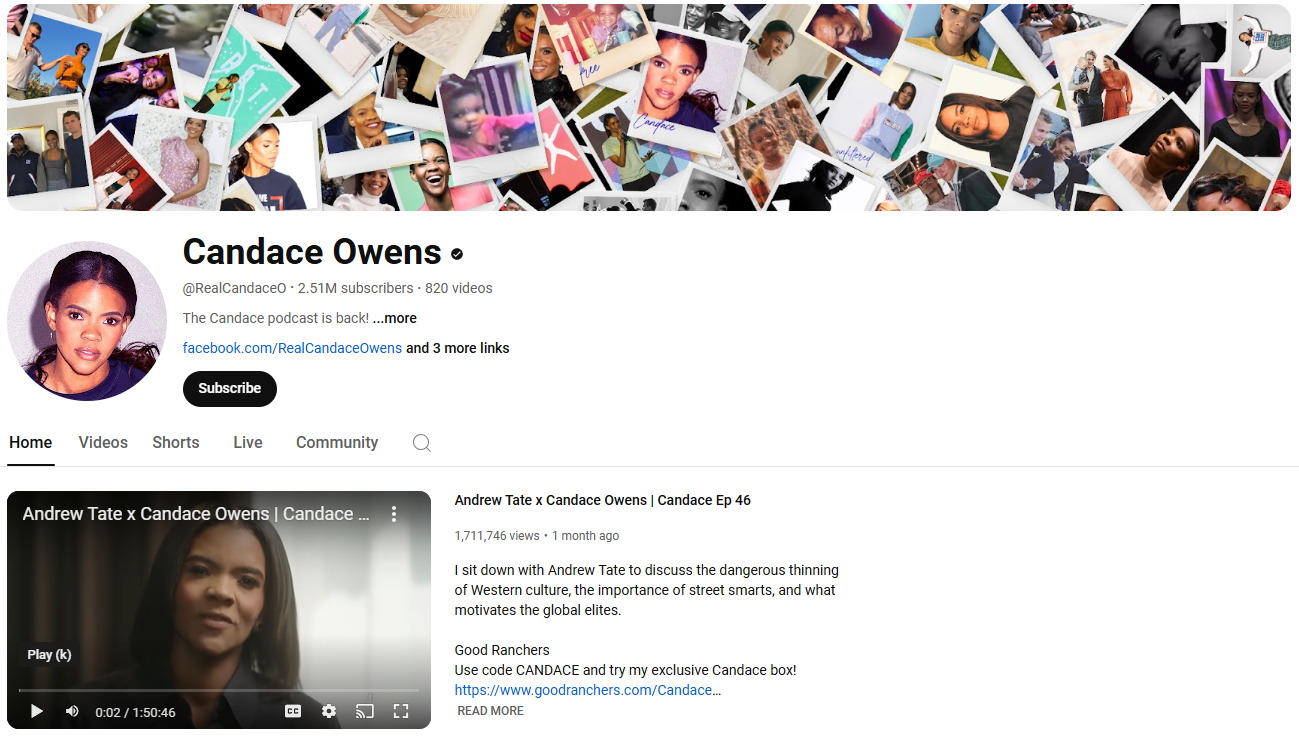Screen dimensions: 1299x739
Task: Mute the video with the speaker icon
Action: [x=71, y=711]
